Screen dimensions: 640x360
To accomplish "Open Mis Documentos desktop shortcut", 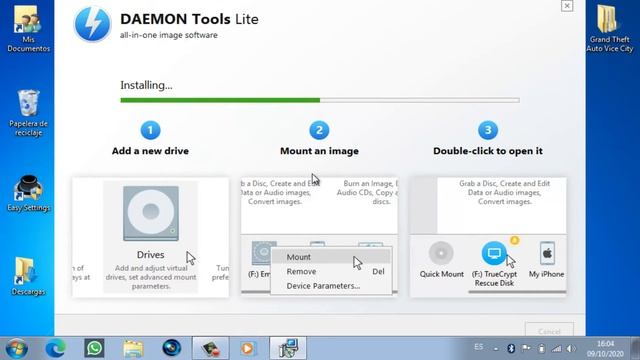I will pyautogui.click(x=28, y=29).
